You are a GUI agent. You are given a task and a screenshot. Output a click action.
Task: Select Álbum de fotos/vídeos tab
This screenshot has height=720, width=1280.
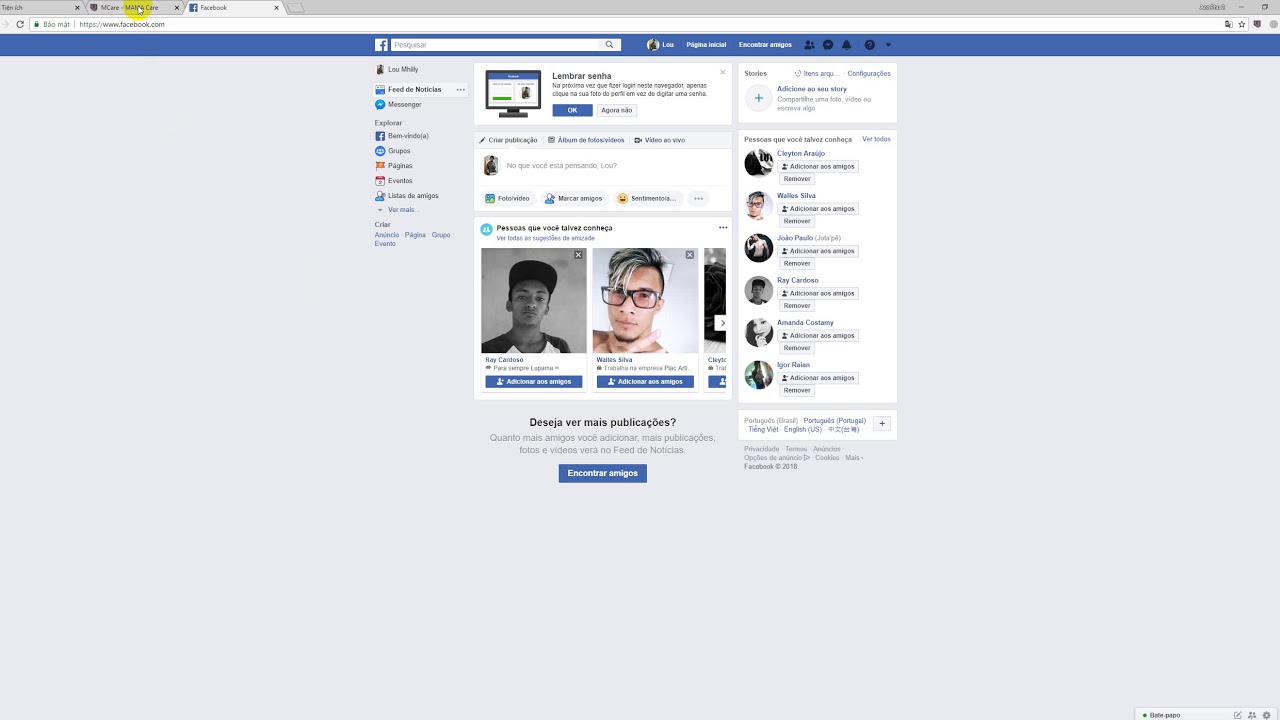click(586, 140)
